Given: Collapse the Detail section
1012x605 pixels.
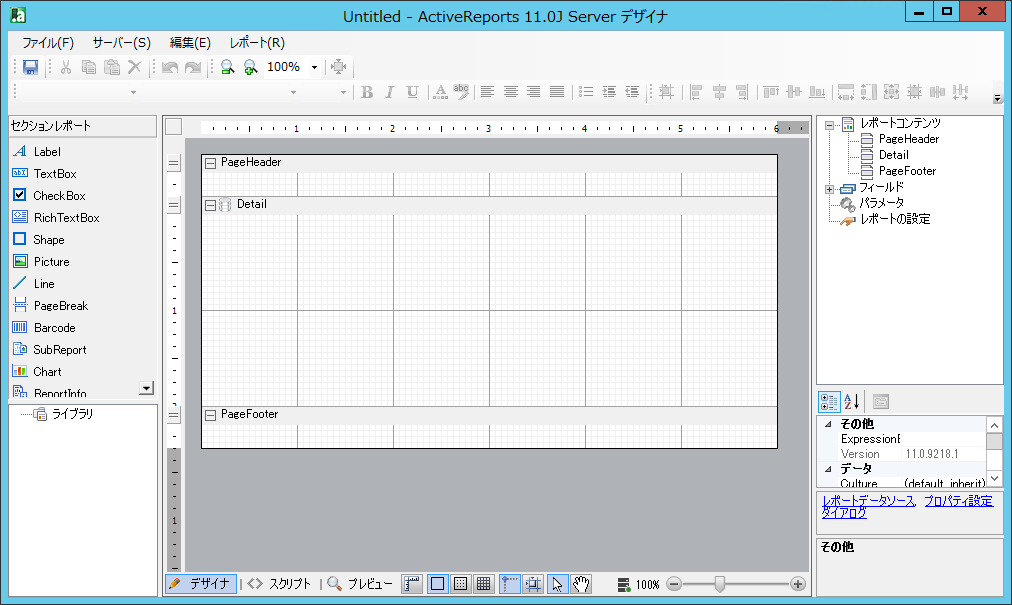Looking at the screenshot, I should pos(210,205).
